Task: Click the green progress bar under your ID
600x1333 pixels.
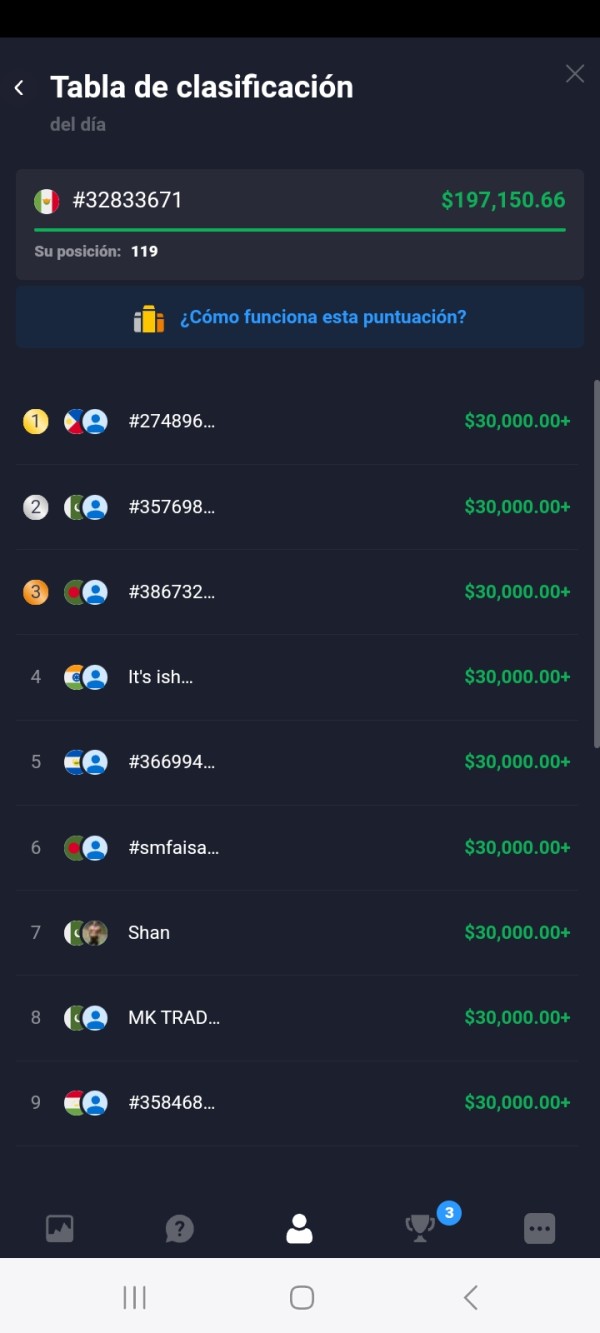Action: 300,230
